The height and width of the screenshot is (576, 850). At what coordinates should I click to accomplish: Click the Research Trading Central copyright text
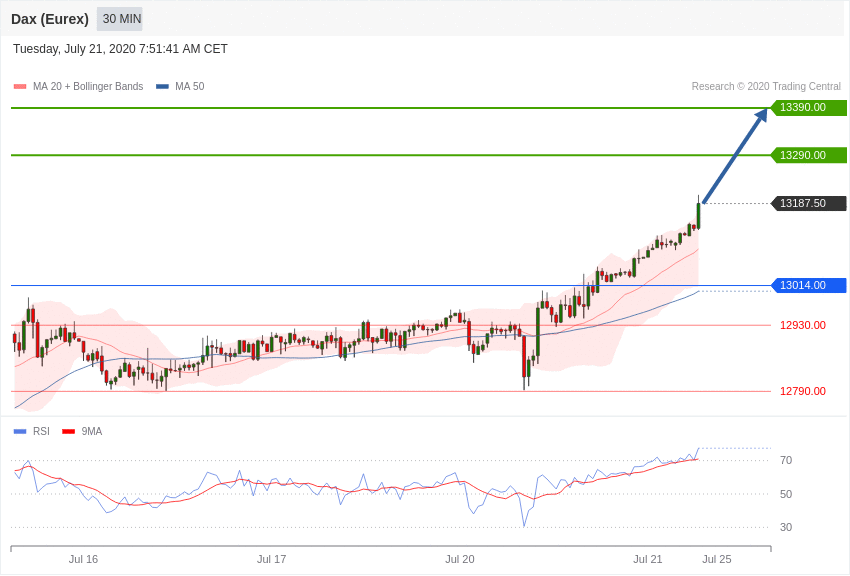click(766, 87)
